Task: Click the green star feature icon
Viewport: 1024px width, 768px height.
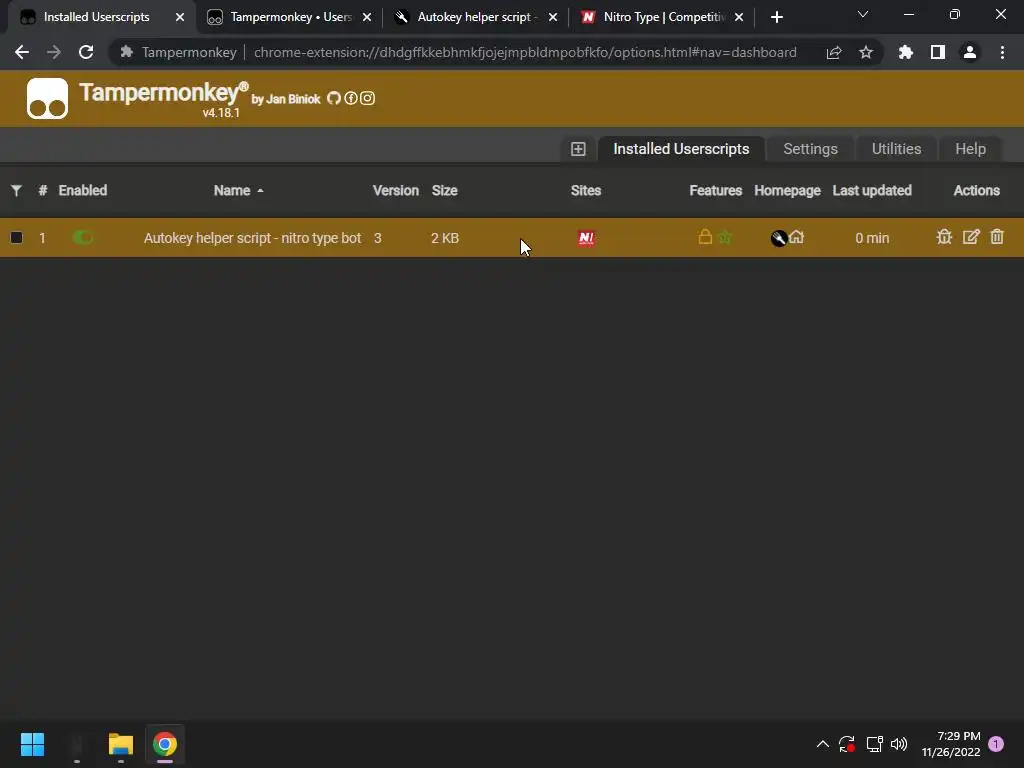Action: point(724,238)
